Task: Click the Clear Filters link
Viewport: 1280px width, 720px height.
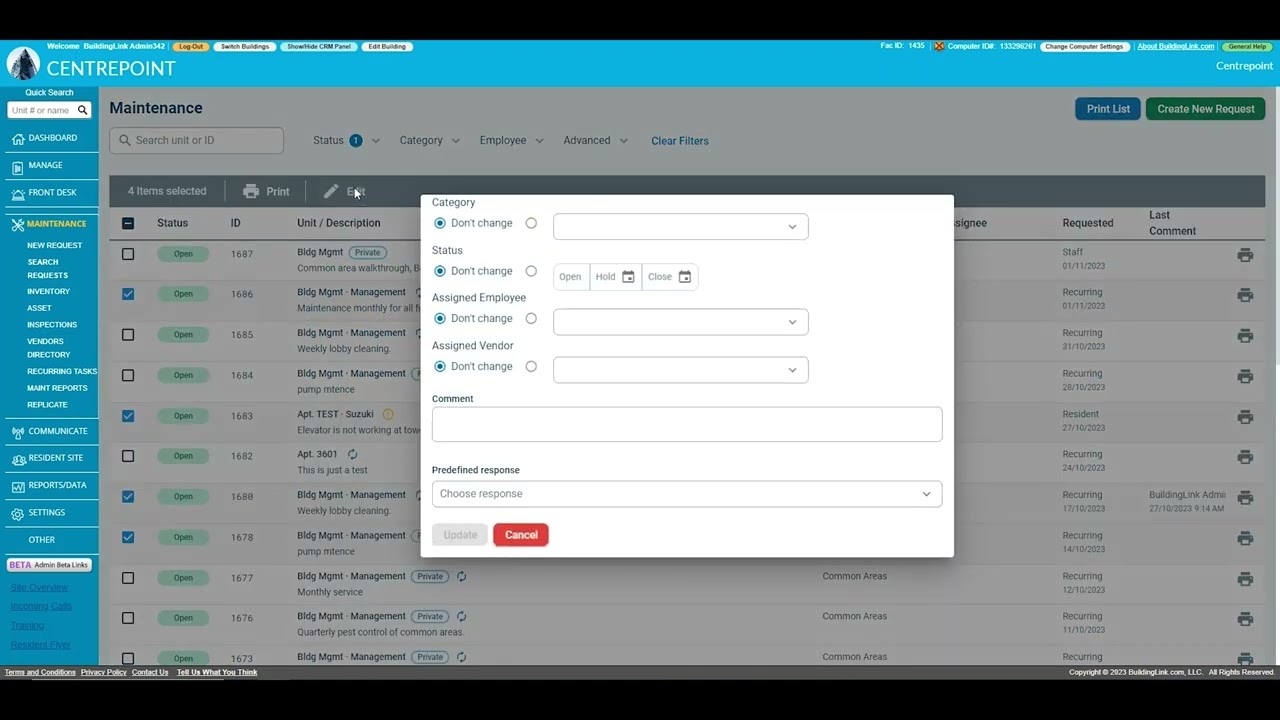Action: click(680, 141)
